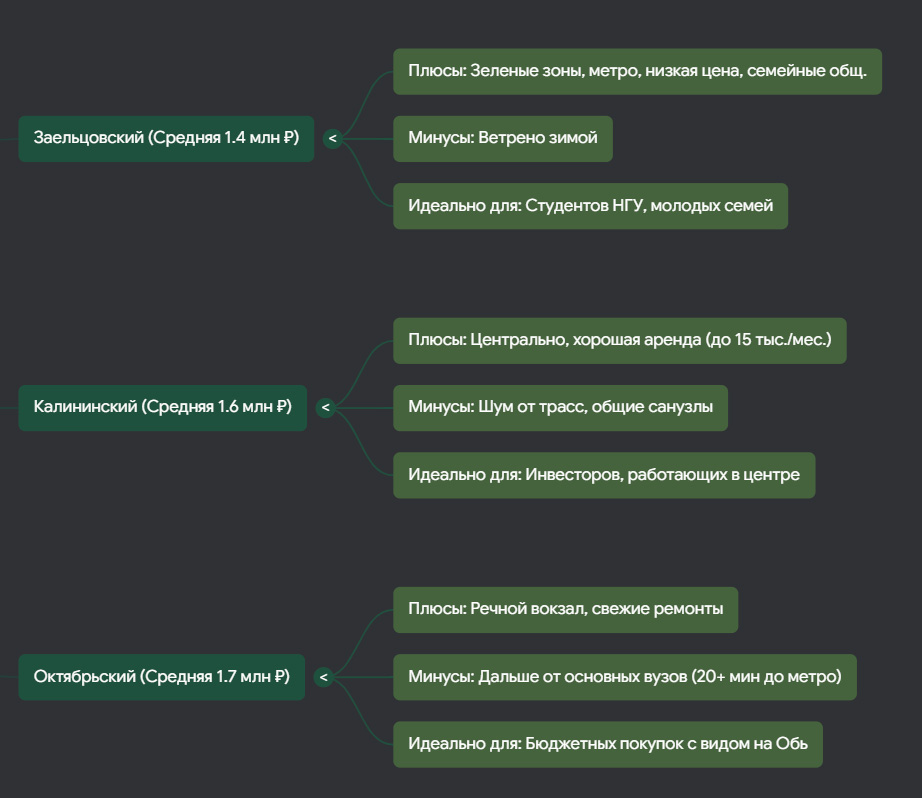Click node Плюсы: Центрально, хорошая аренда
Viewport: 922px width, 798px height.
[x=620, y=341]
